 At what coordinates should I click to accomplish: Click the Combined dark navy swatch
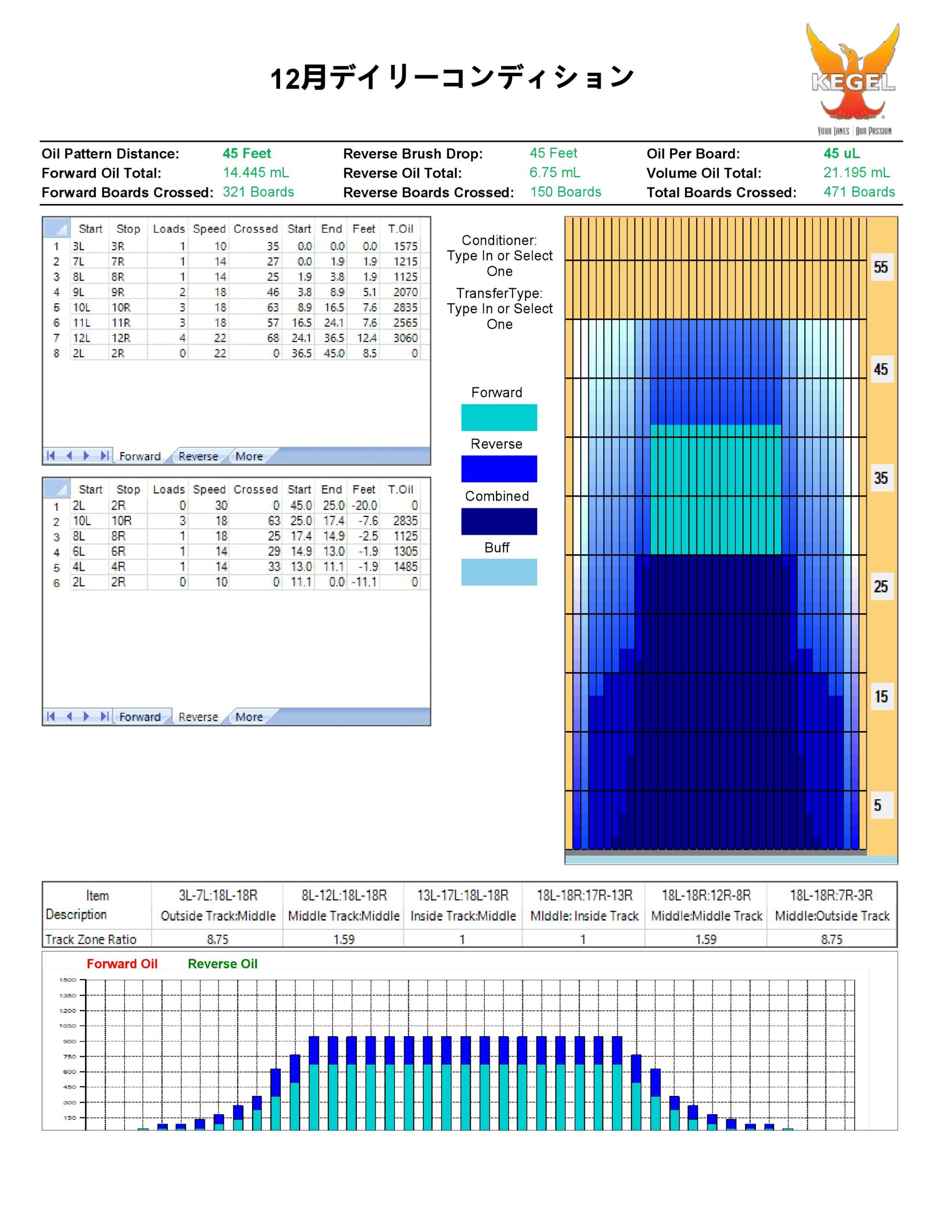pos(499,521)
